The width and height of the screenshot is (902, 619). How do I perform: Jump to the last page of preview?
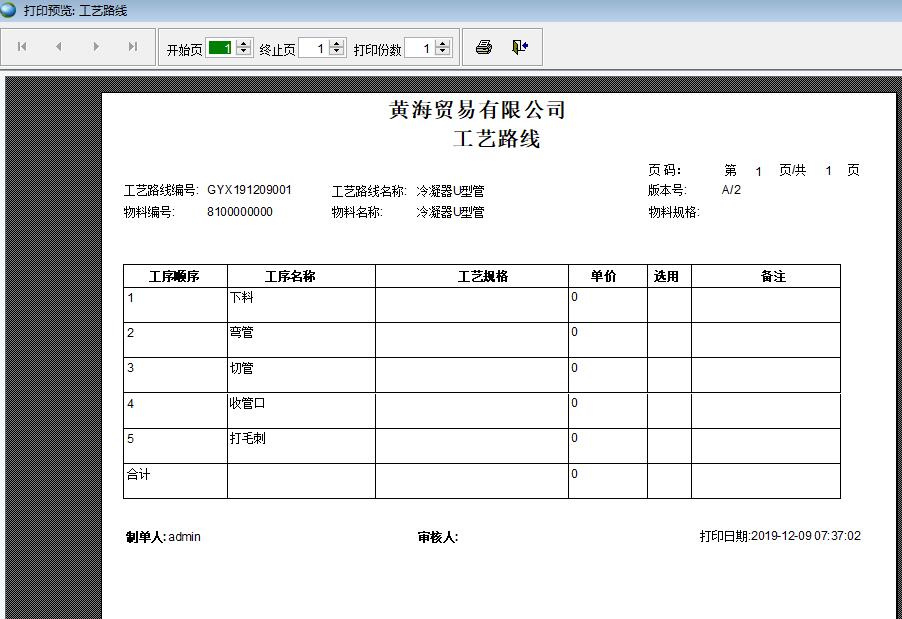(x=133, y=47)
